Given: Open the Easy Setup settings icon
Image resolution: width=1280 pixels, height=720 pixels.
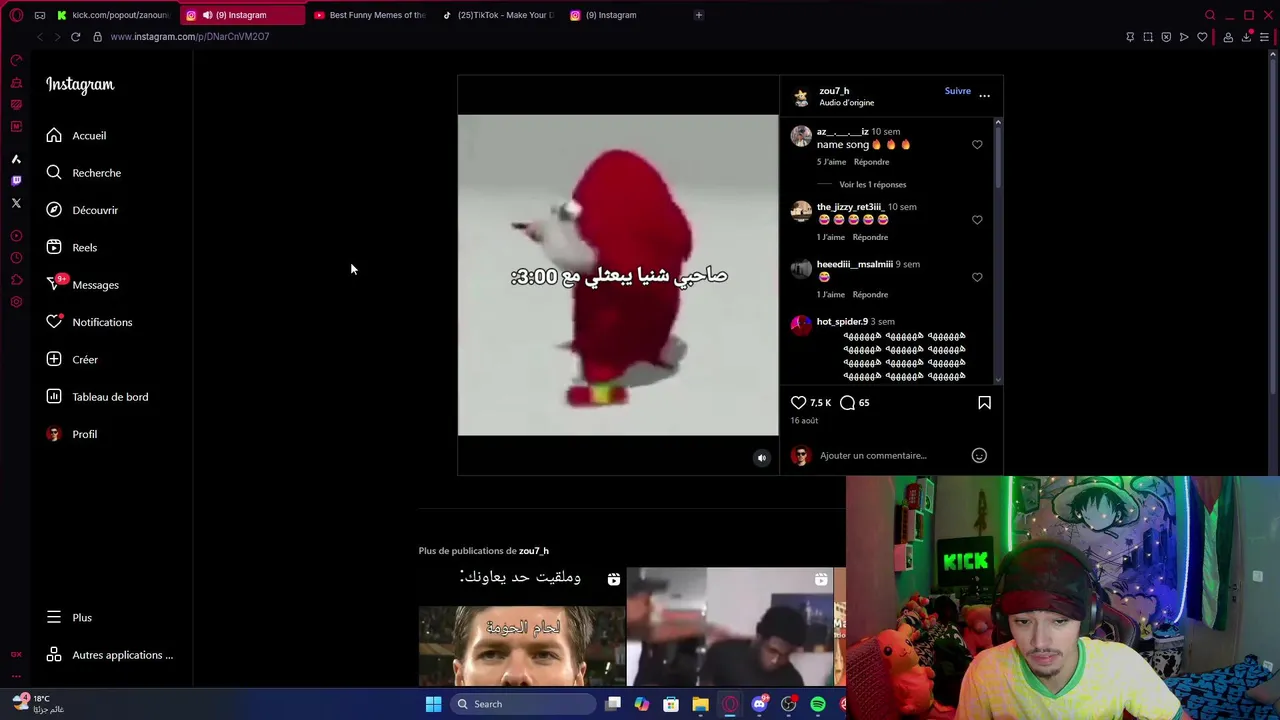Looking at the screenshot, I should point(1264,37).
